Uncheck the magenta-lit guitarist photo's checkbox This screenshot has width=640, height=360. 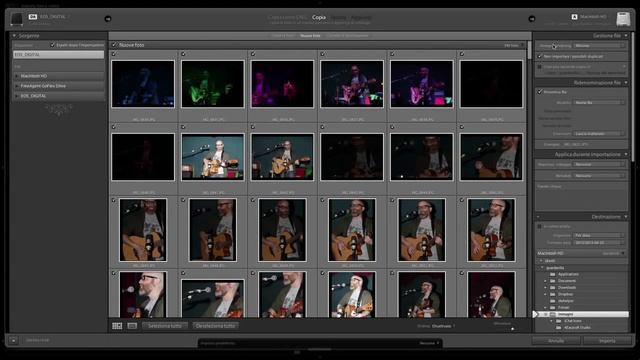(253, 54)
